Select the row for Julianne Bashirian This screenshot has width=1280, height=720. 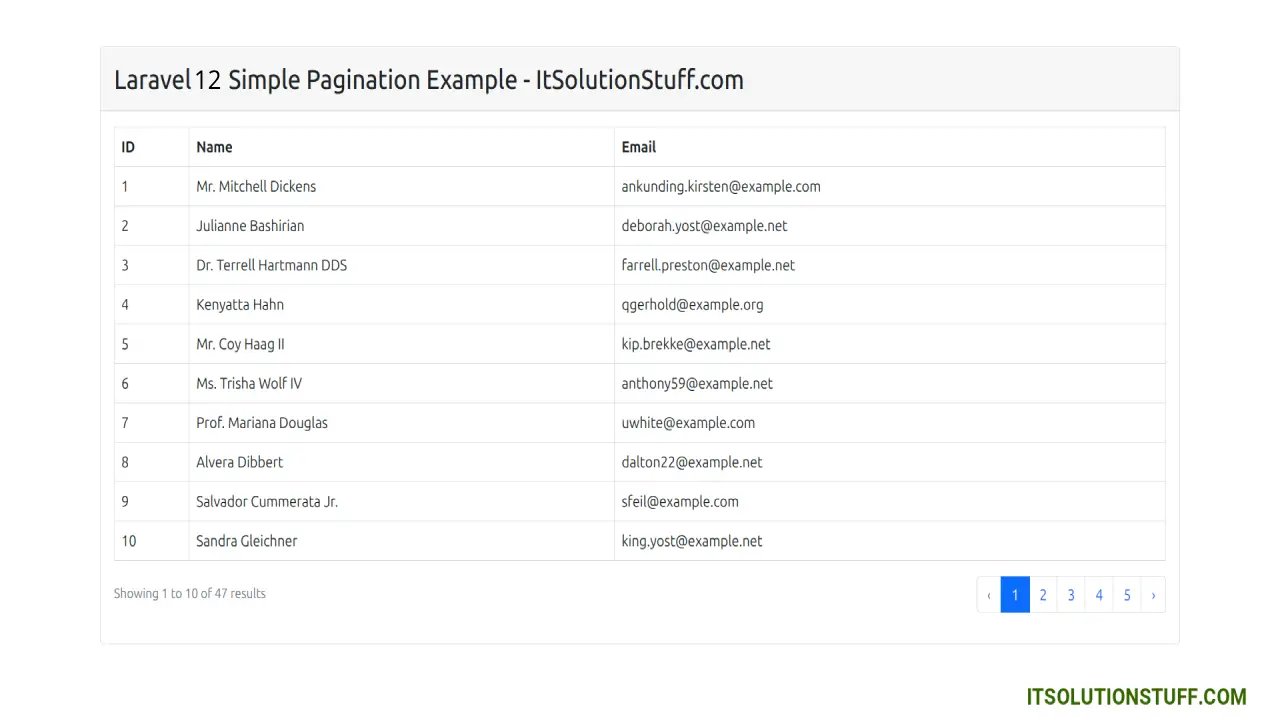[x=250, y=226]
